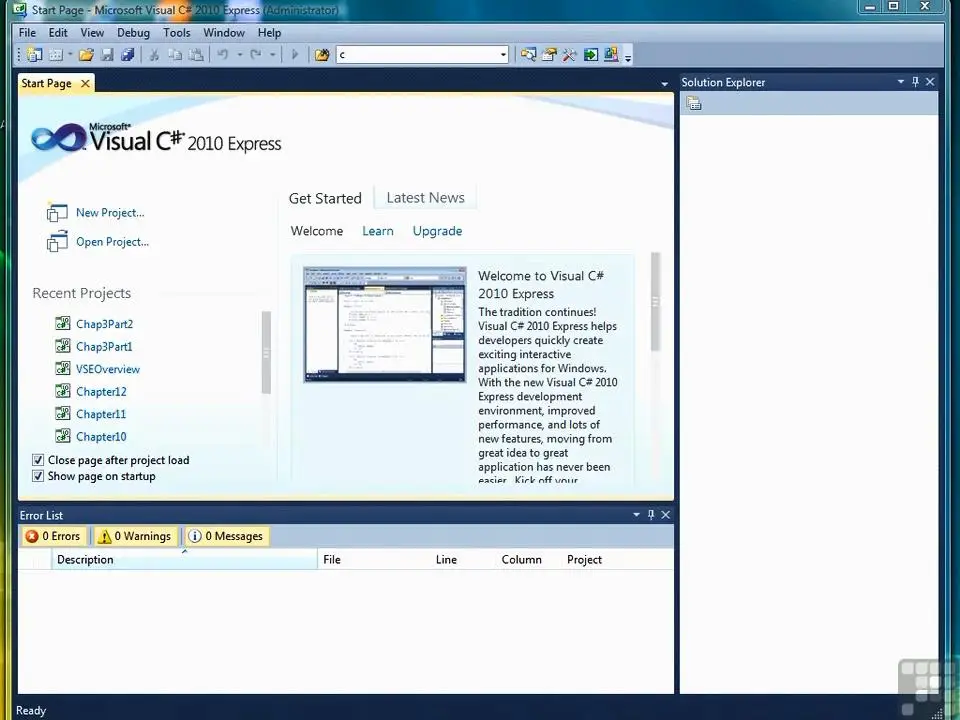This screenshot has height=720, width=960.
Task: Open the Help menu
Action: pos(269,32)
